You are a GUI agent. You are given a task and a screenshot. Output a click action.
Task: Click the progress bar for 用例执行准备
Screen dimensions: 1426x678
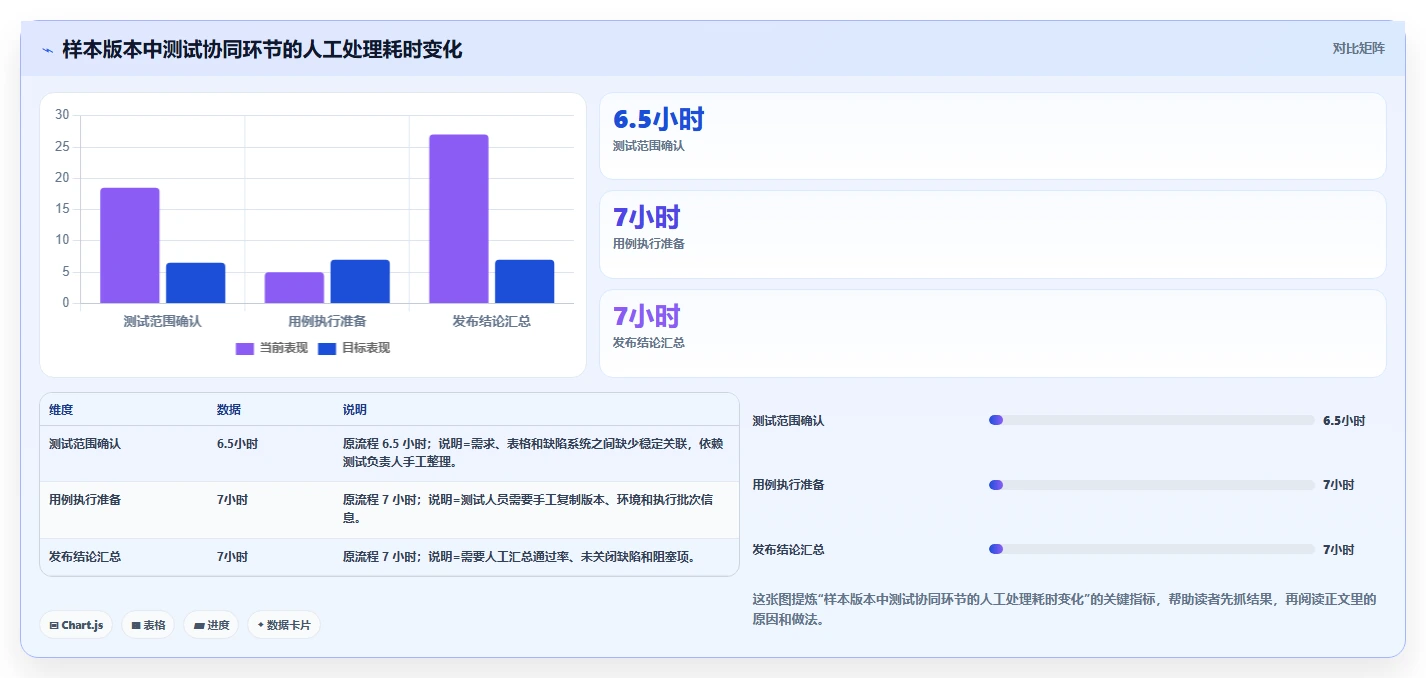click(1151, 485)
